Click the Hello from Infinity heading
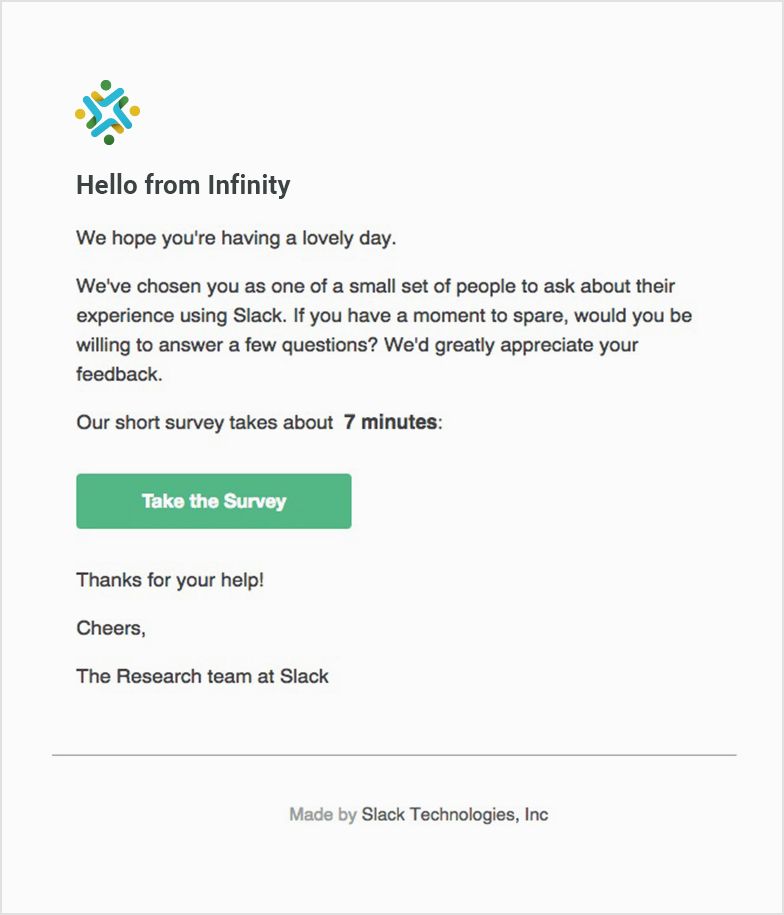This screenshot has width=784, height=915. pyautogui.click(x=183, y=185)
